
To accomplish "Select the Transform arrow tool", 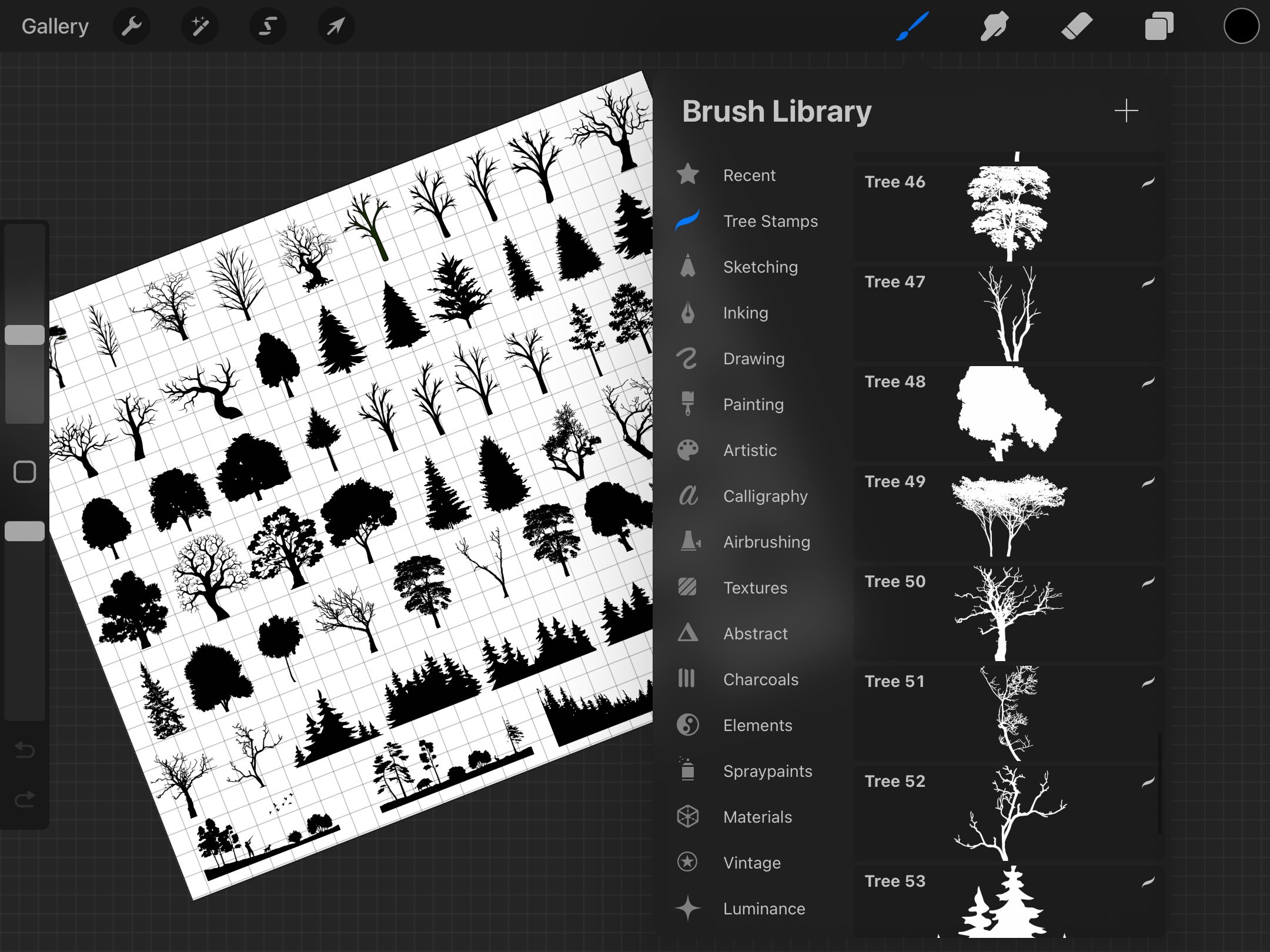I will pos(335,26).
